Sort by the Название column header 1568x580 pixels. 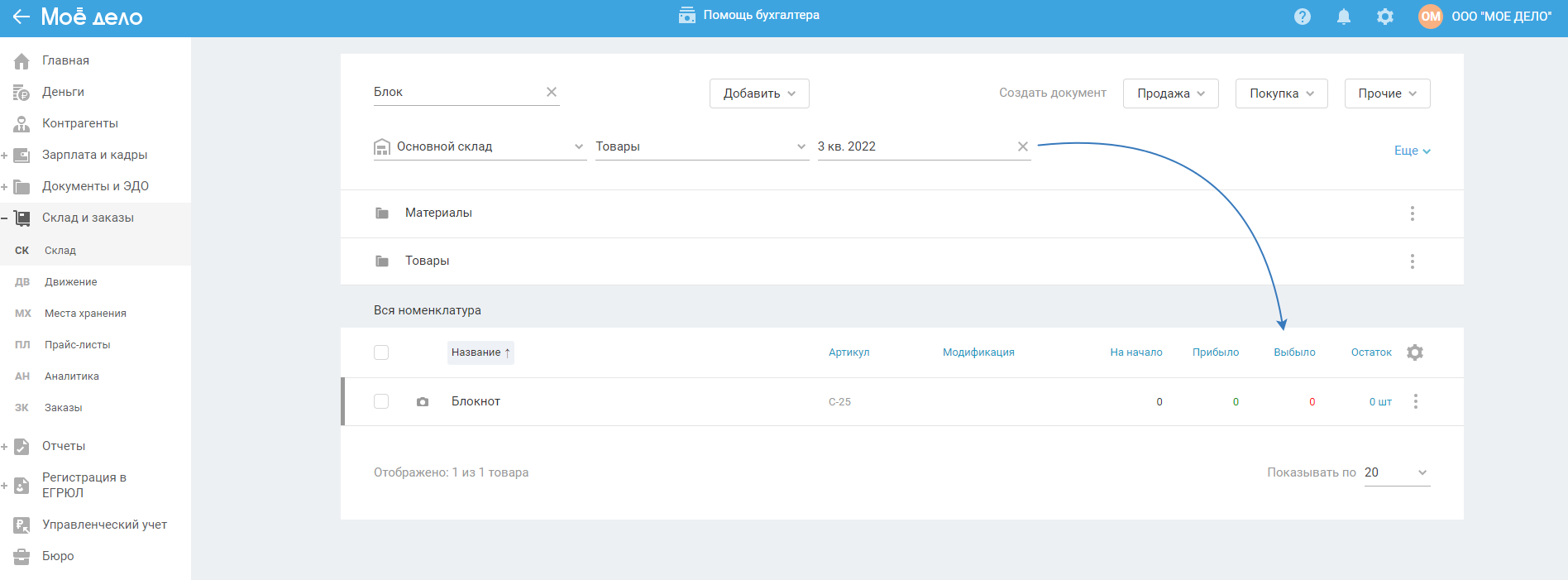pyautogui.click(x=480, y=352)
